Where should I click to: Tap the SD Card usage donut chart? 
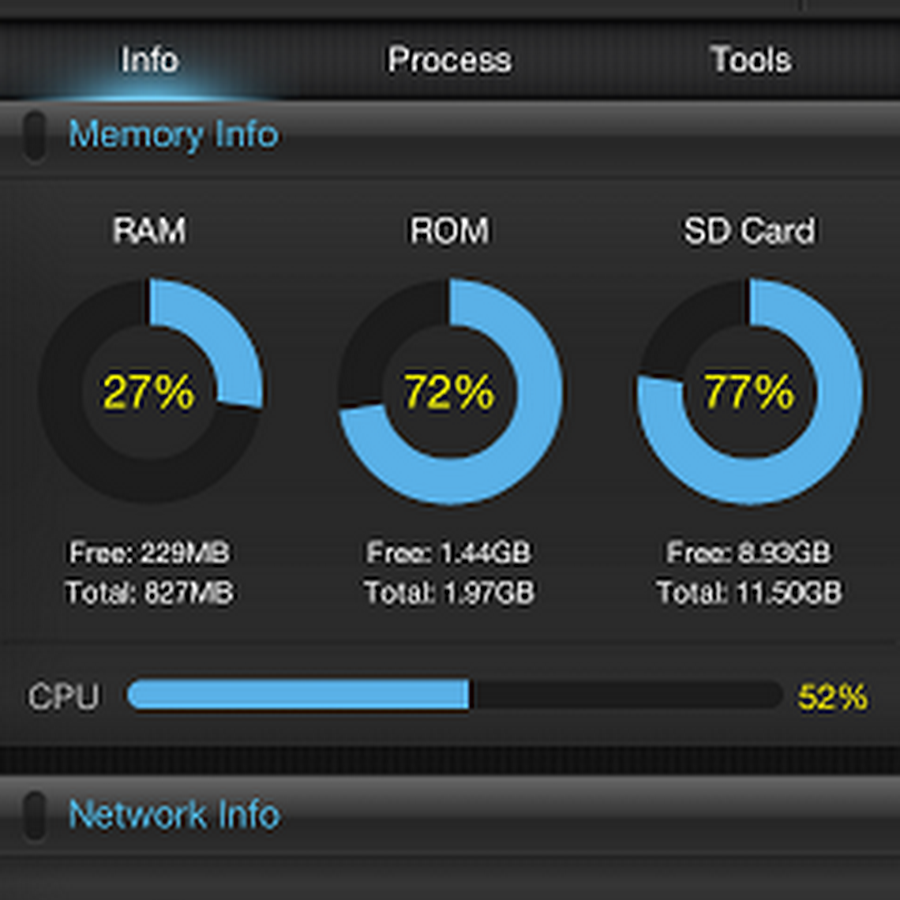point(750,391)
